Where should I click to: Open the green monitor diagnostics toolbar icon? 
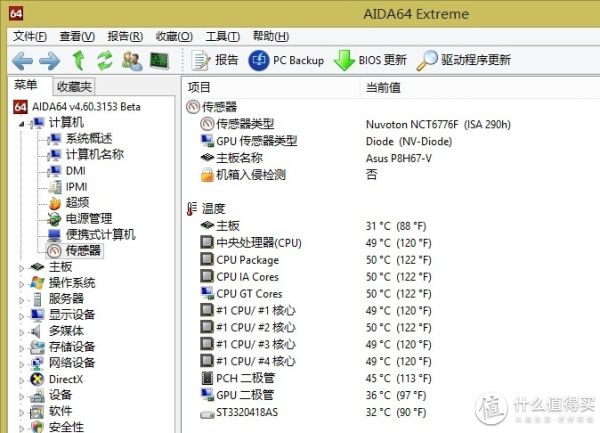159,60
